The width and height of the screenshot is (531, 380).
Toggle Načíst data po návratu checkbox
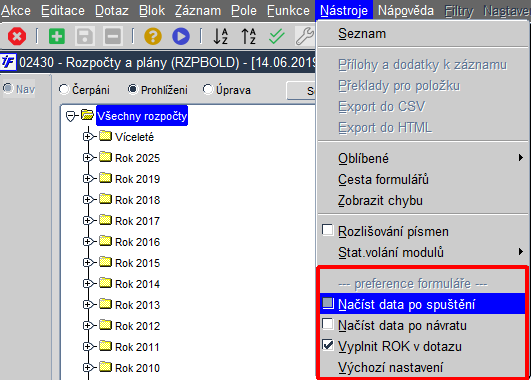327,324
